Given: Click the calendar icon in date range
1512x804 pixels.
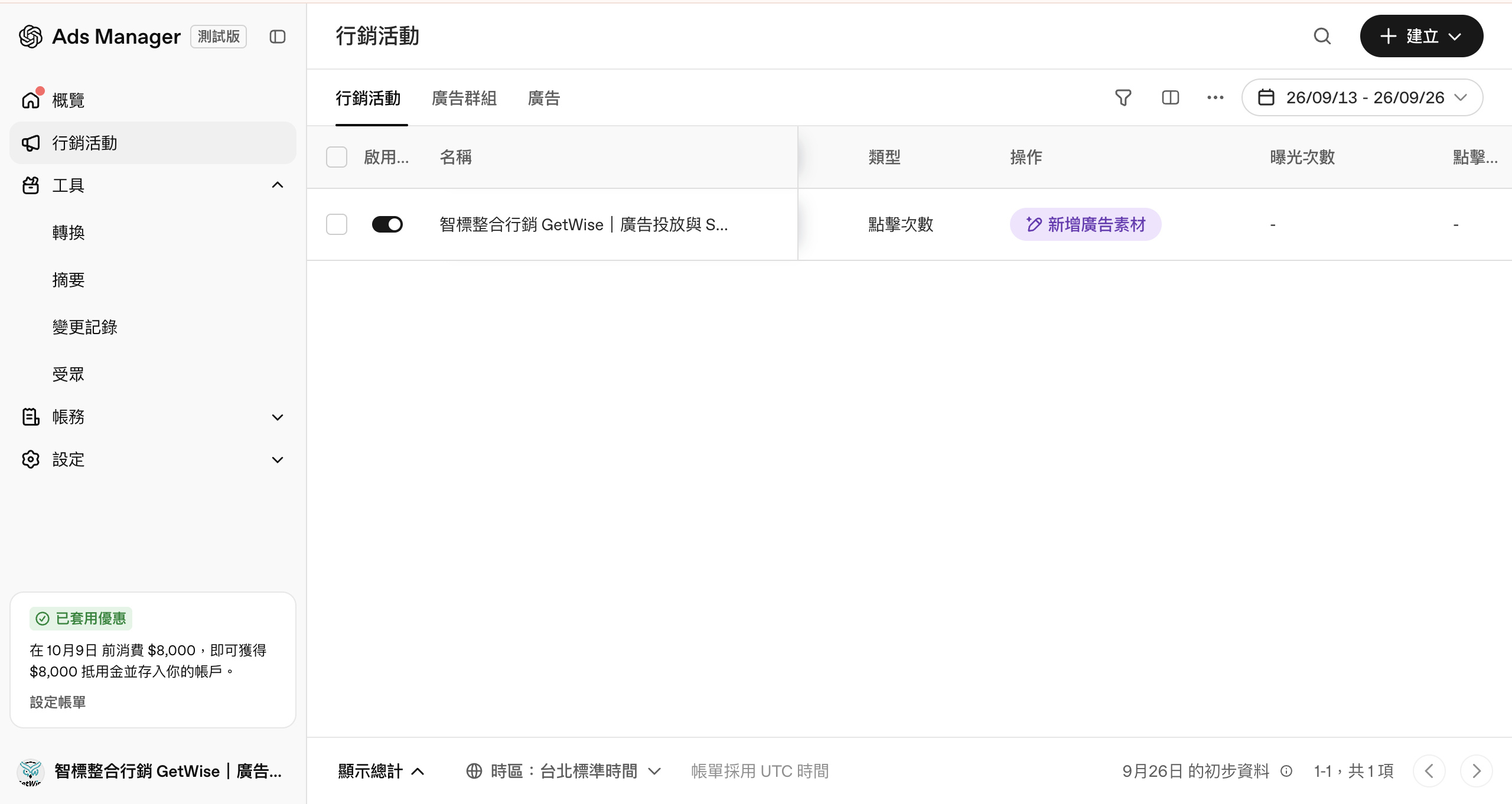Looking at the screenshot, I should [1266, 97].
